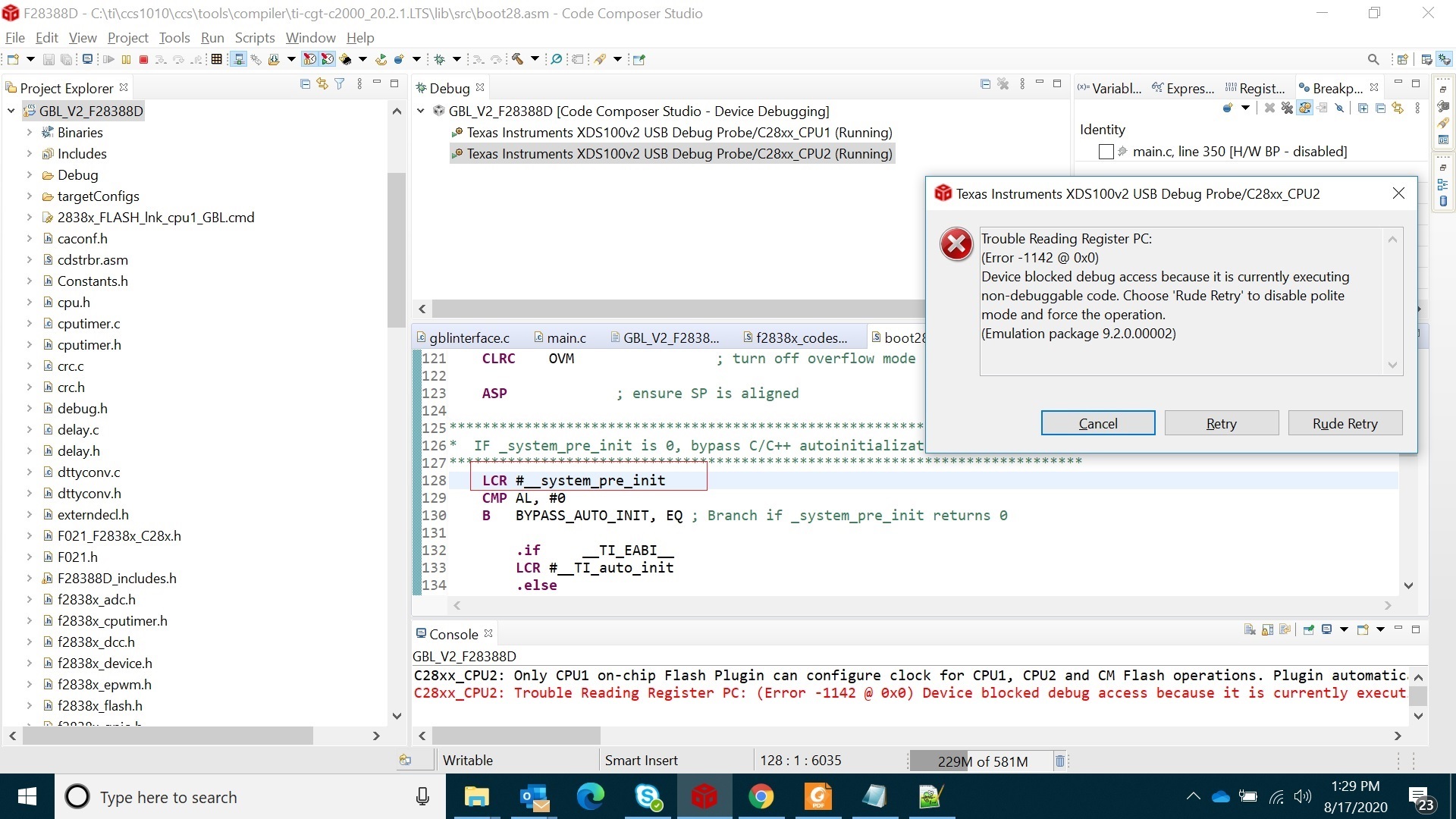Open dropdown arrow next to hammer Build

(535, 59)
